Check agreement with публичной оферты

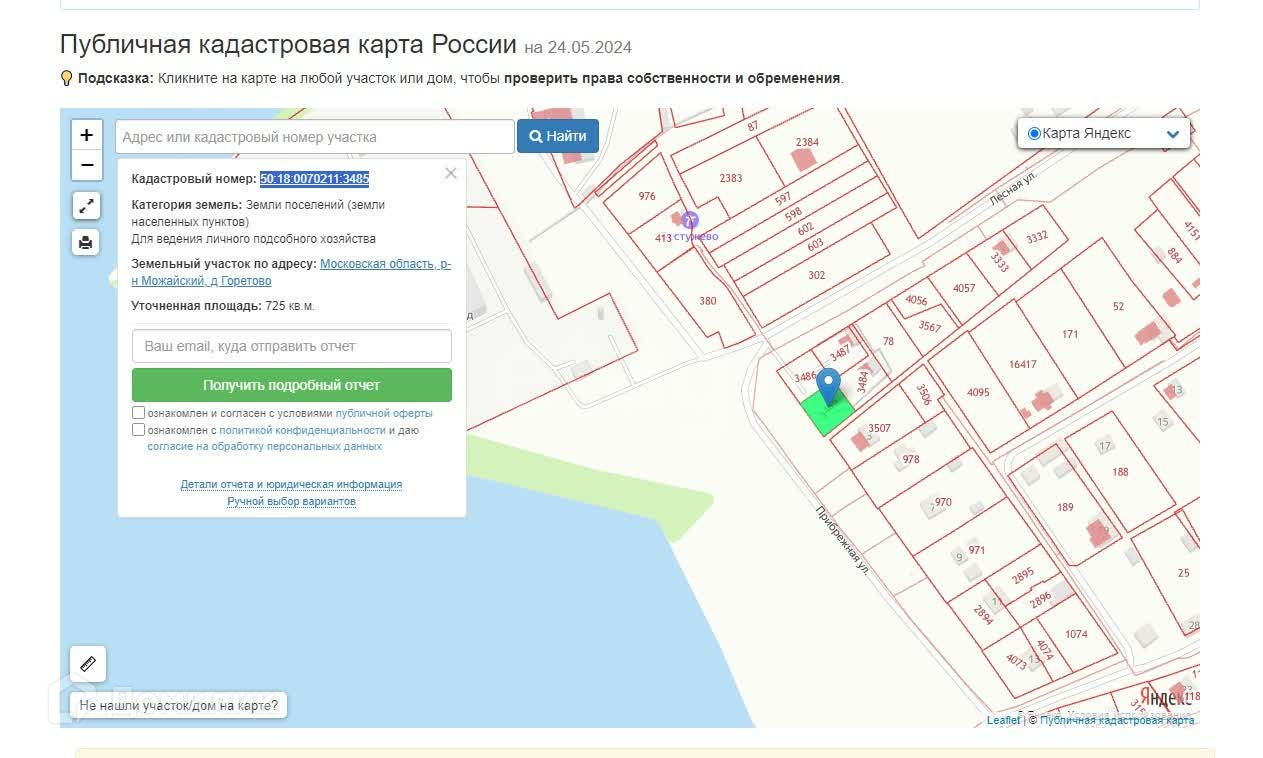[x=138, y=412]
